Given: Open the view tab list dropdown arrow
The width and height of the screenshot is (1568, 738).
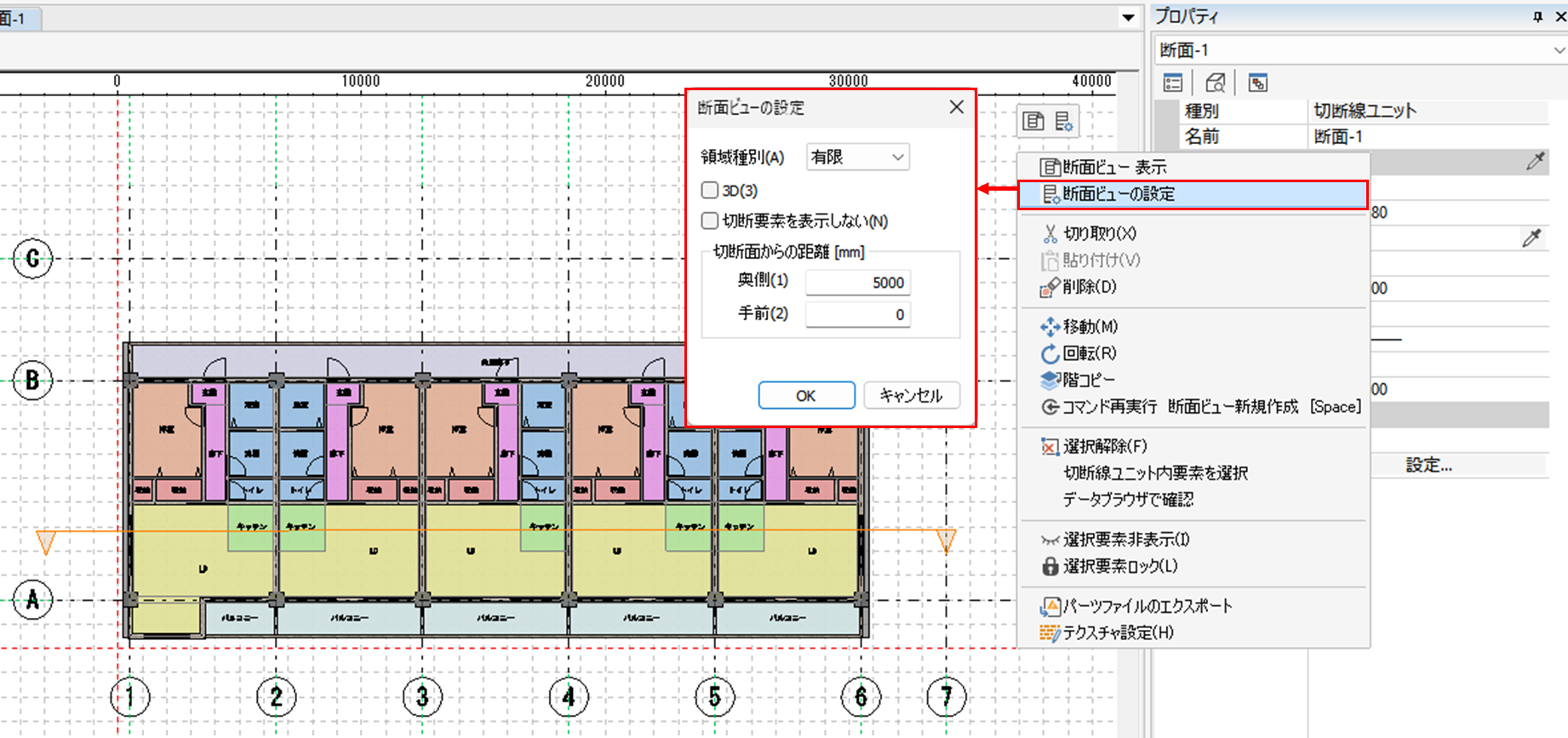Looking at the screenshot, I should 1128,17.
